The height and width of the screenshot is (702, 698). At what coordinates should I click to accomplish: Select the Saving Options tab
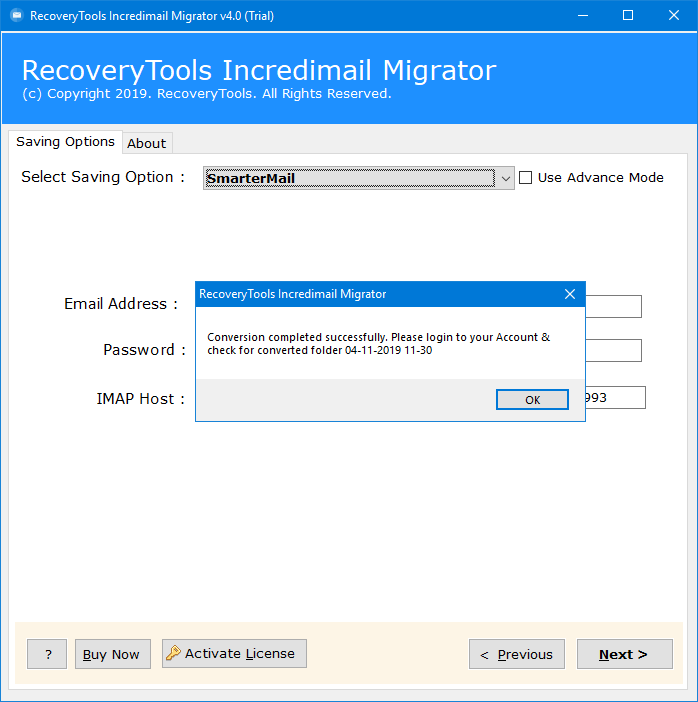[65, 142]
